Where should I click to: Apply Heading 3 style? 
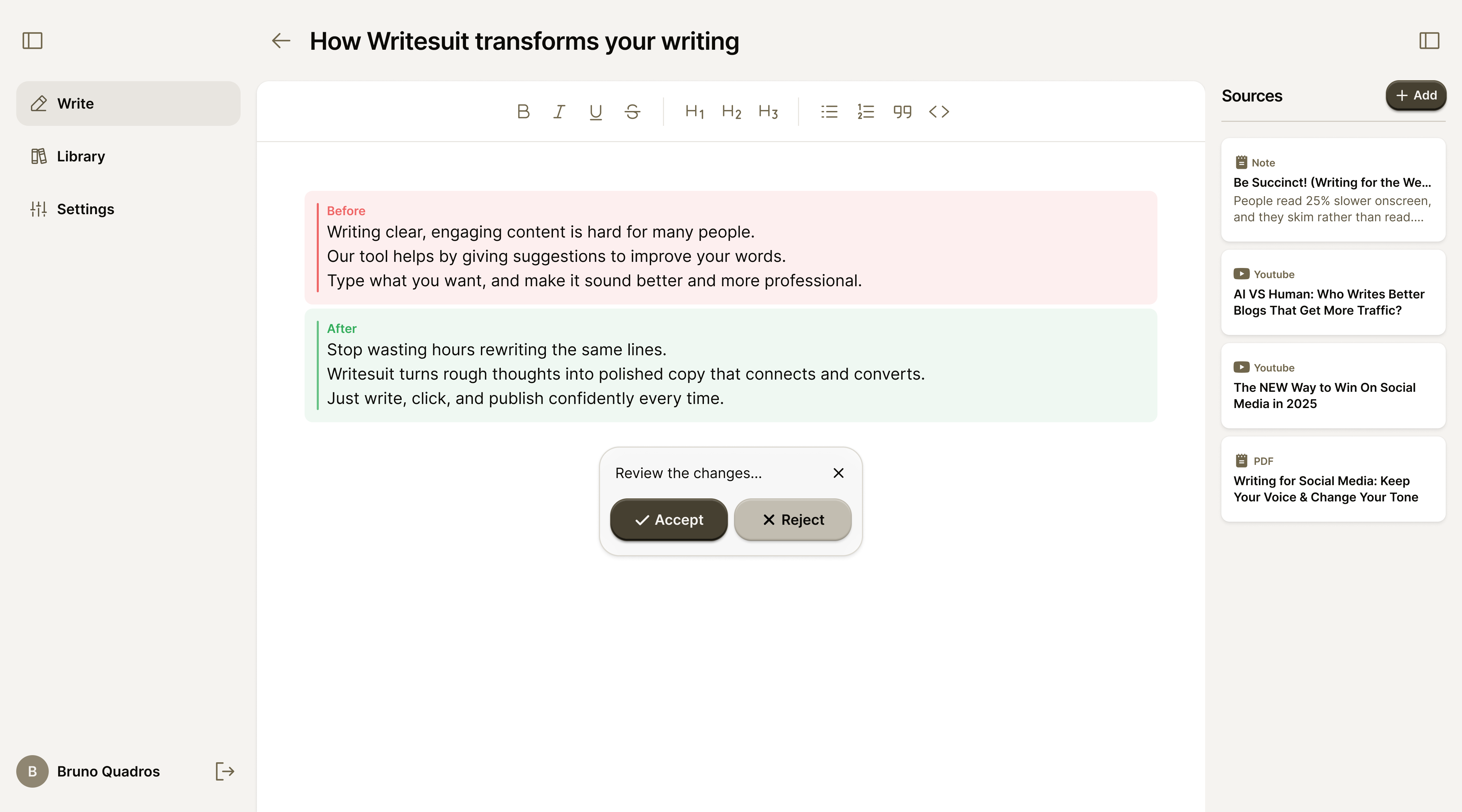pos(767,111)
